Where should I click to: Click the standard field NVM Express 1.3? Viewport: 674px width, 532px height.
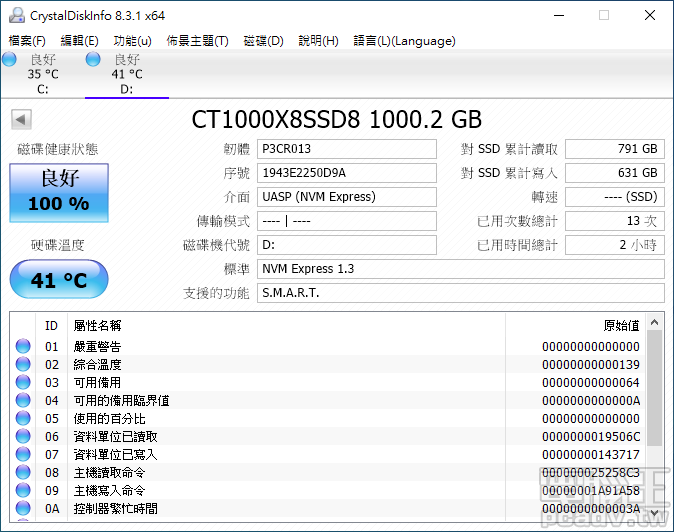coord(461,269)
